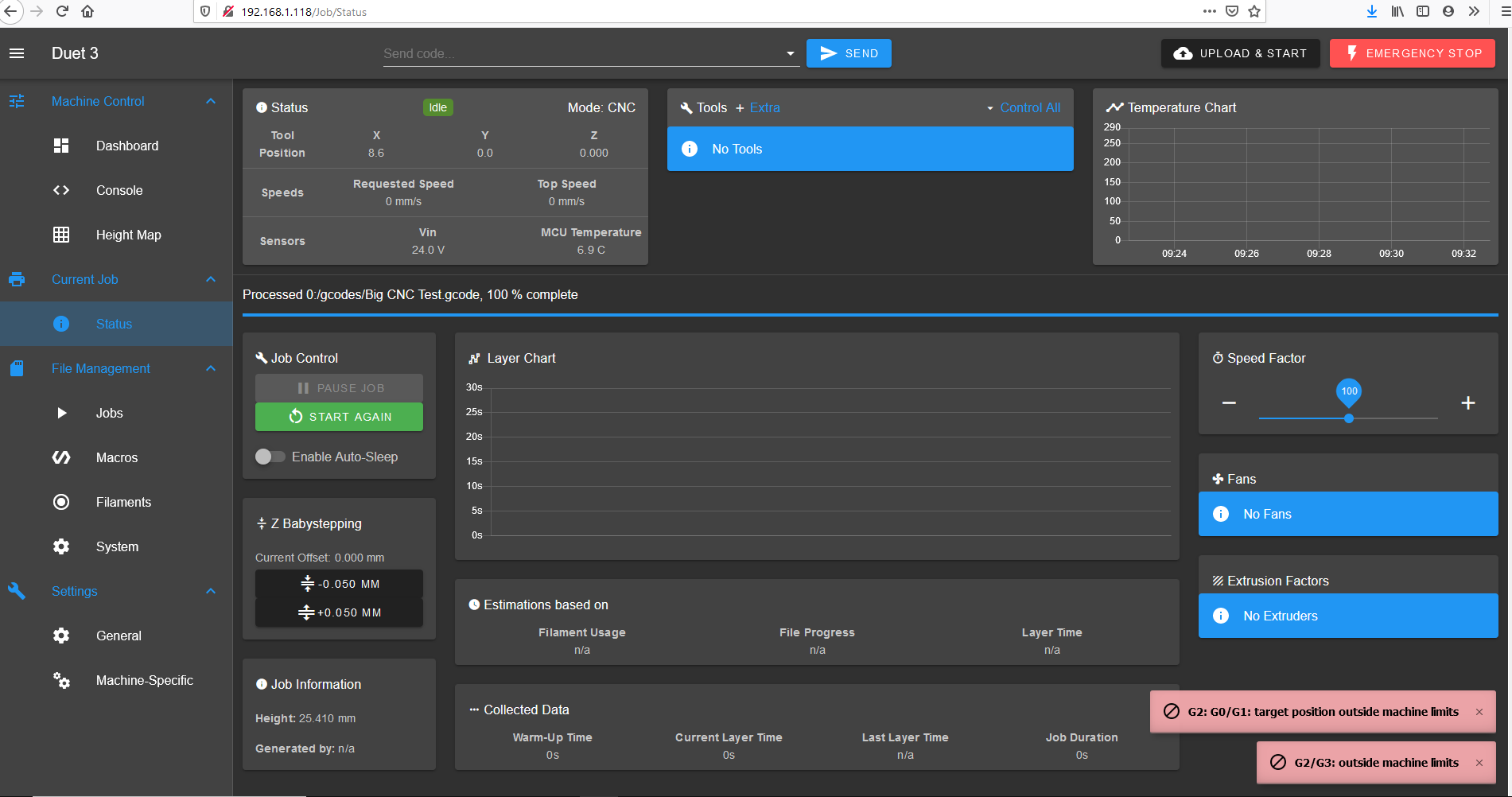The width and height of the screenshot is (1512, 797).
Task: Click the Settings wrench icon
Action: point(17,591)
